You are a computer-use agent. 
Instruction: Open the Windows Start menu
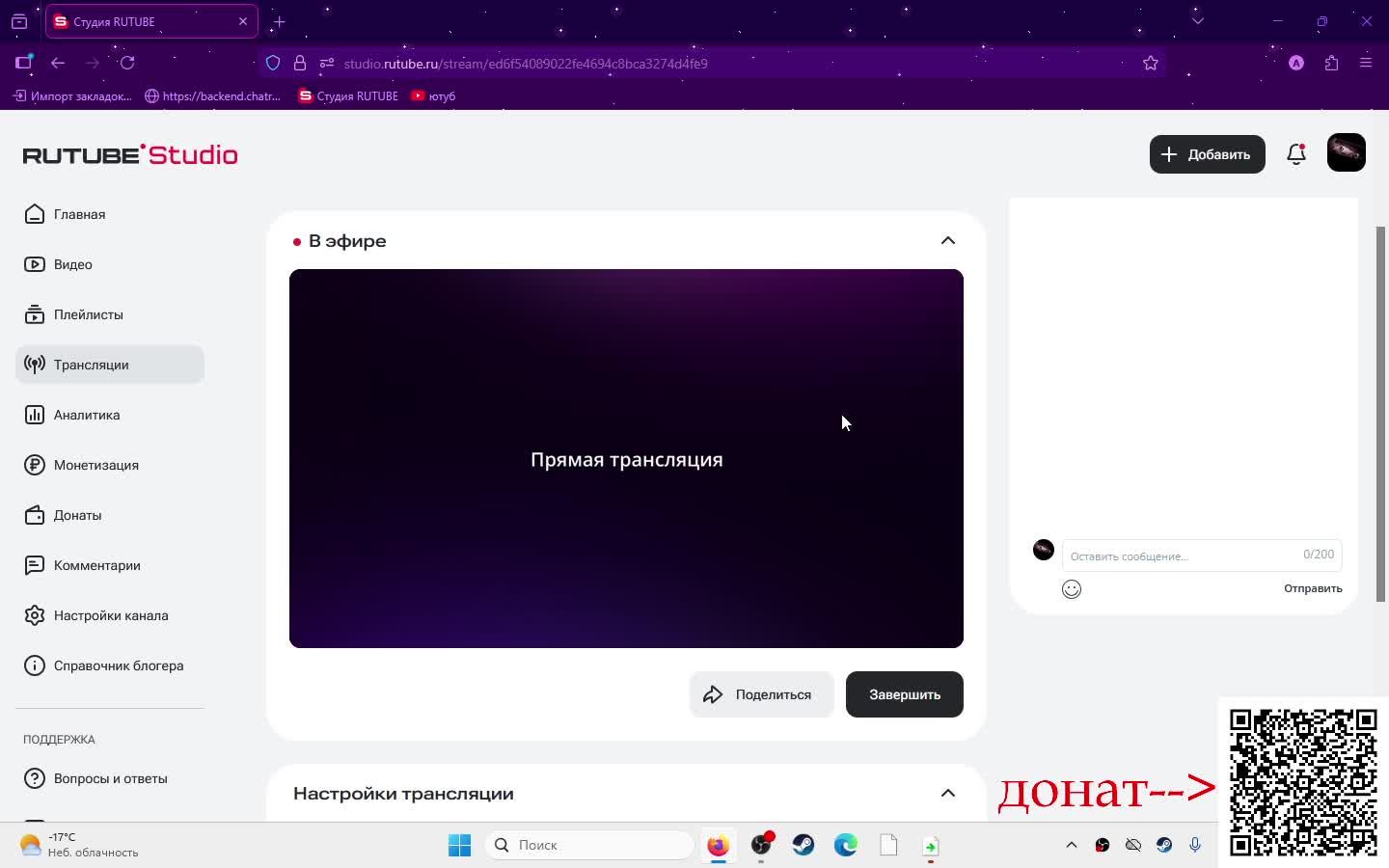(x=460, y=845)
